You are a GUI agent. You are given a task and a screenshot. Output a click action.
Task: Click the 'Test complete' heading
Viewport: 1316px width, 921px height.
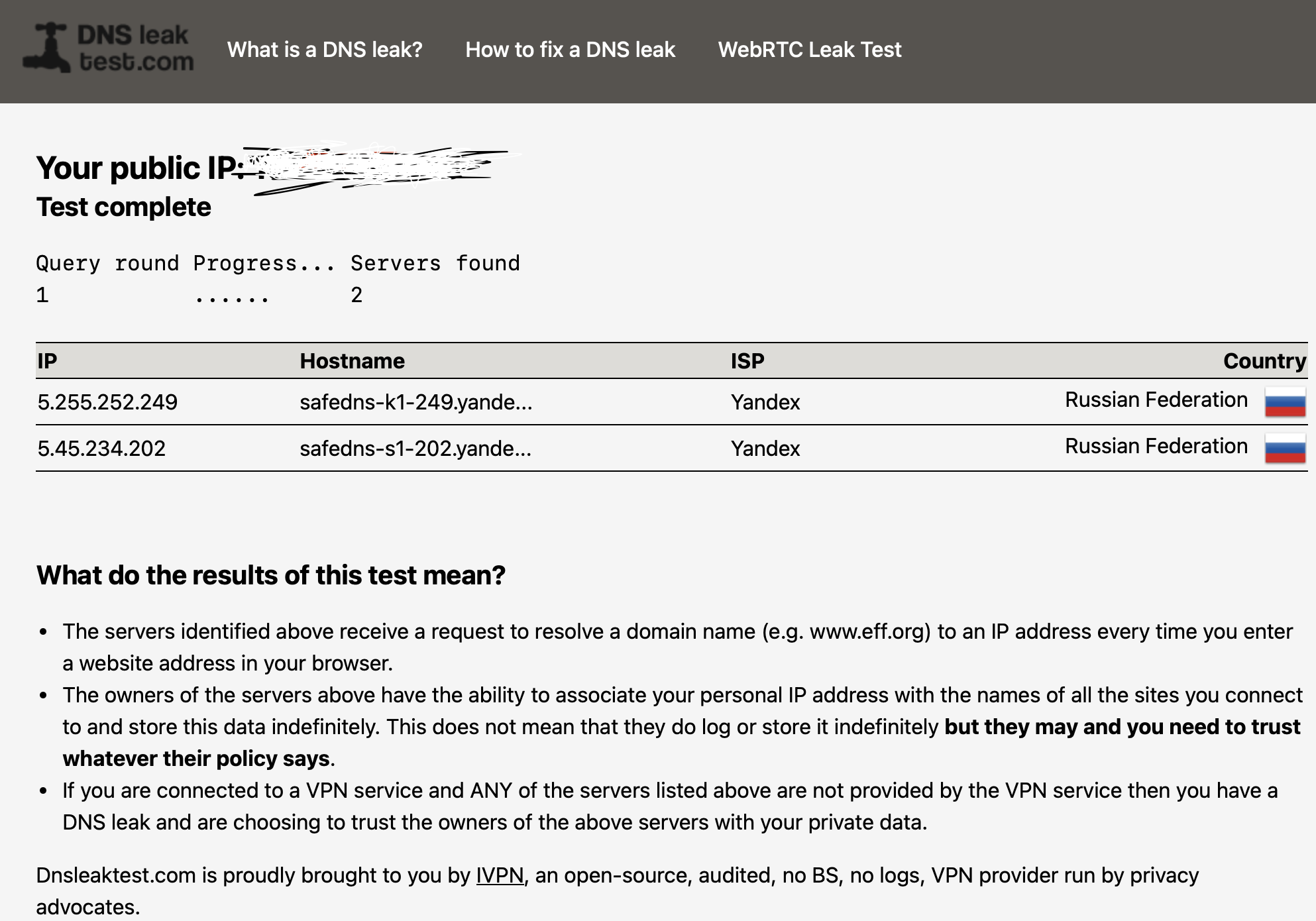124,207
